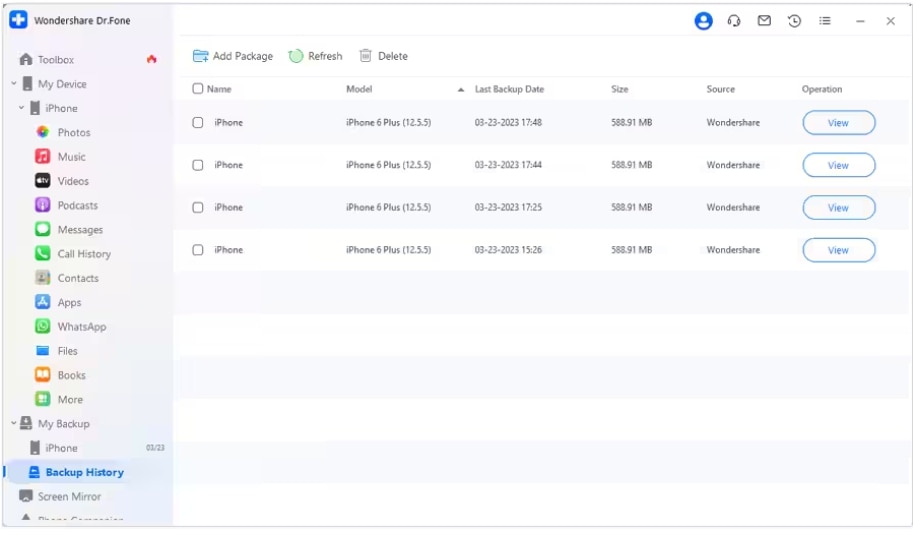Click the Toolbox home icon
Image resolution: width=913 pixels, height=535 pixels.
26,59
